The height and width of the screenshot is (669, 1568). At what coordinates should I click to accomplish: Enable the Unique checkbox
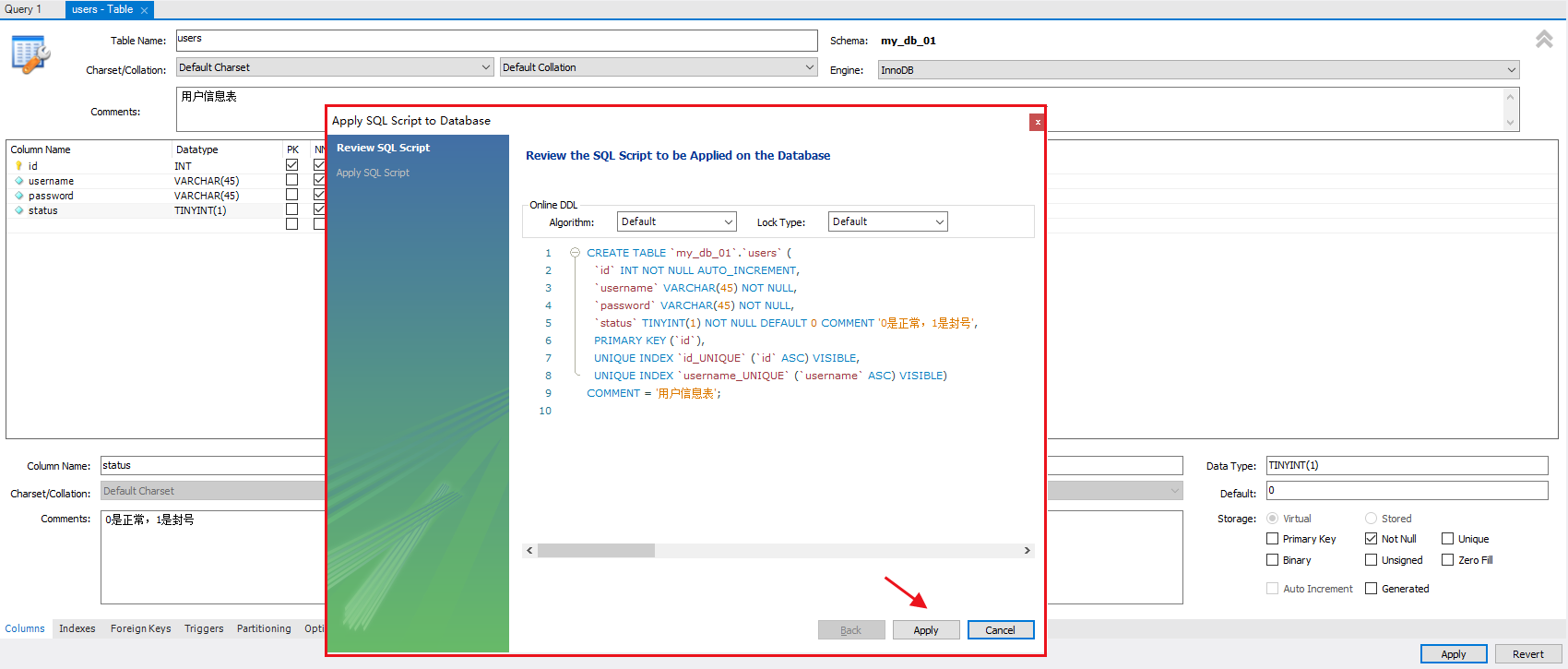click(1448, 539)
